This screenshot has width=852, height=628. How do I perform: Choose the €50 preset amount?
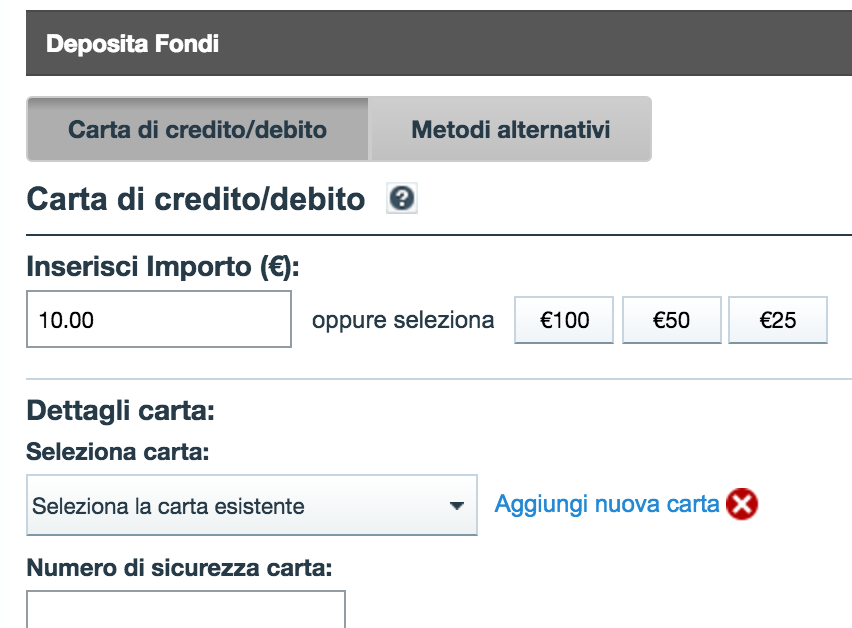672,320
